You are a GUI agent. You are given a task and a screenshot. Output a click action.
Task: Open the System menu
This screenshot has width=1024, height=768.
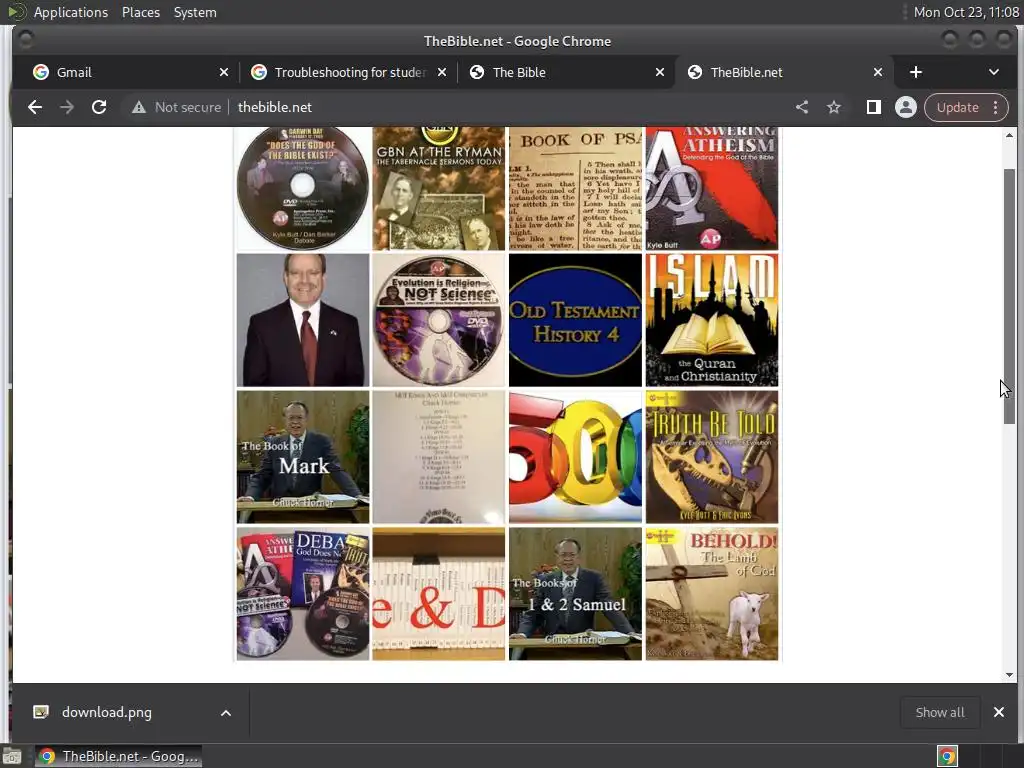(195, 12)
